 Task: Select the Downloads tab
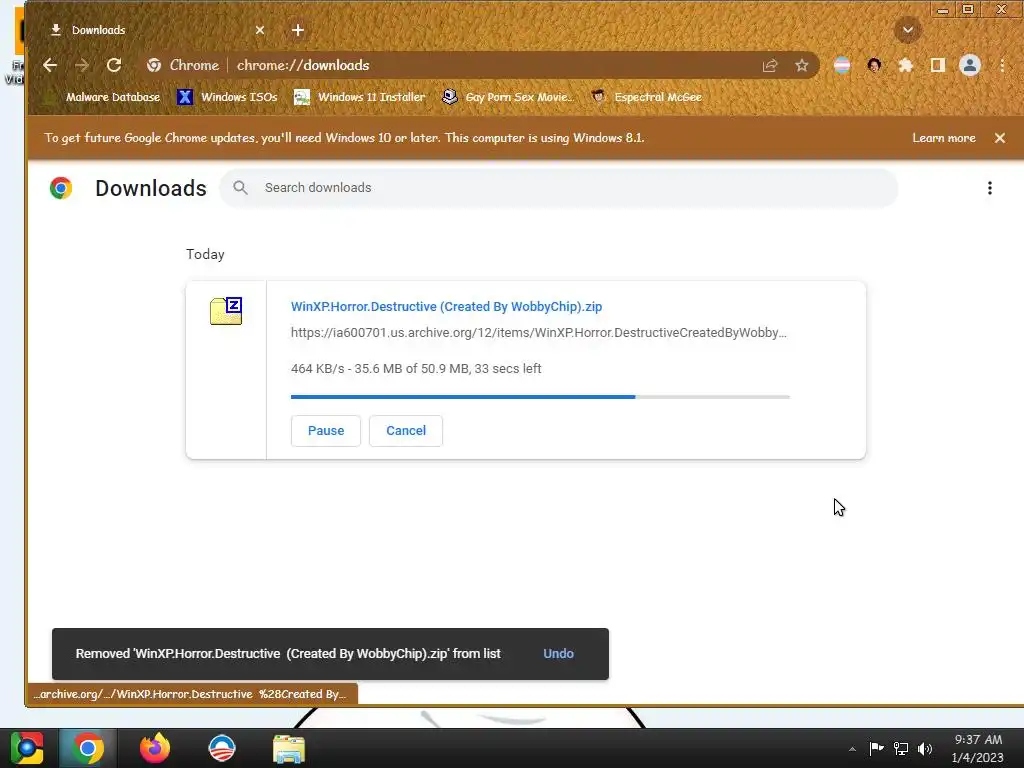point(157,30)
